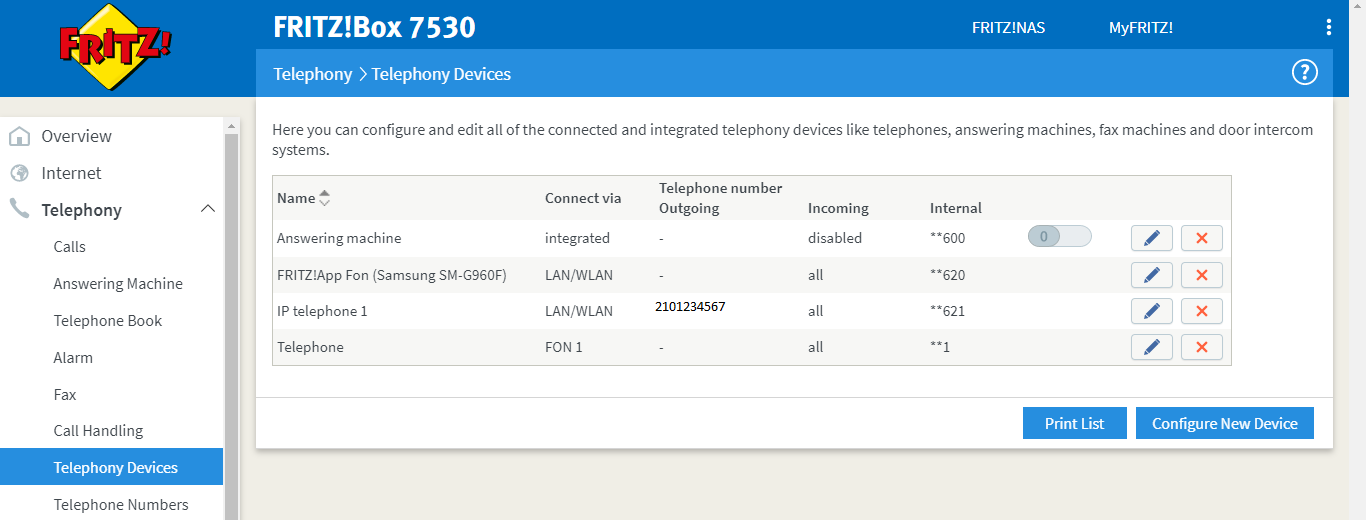Click the Telephone name cell
The image size is (1366, 520).
point(310,347)
